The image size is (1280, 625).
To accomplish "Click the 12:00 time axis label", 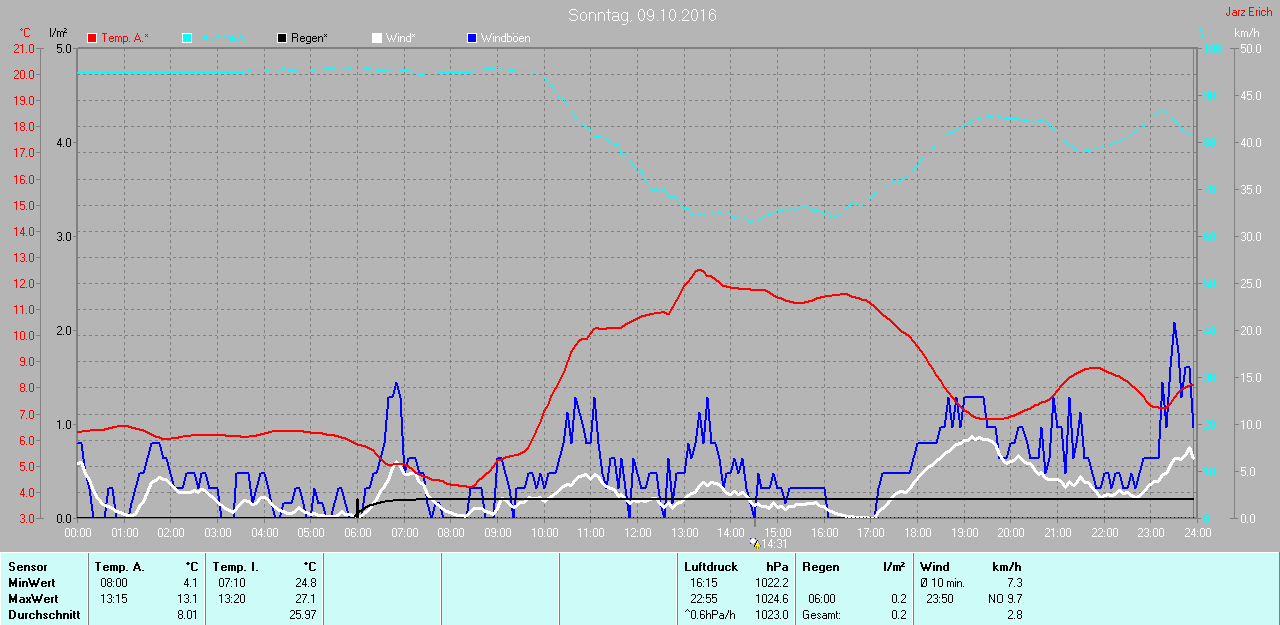I will click(637, 533).
